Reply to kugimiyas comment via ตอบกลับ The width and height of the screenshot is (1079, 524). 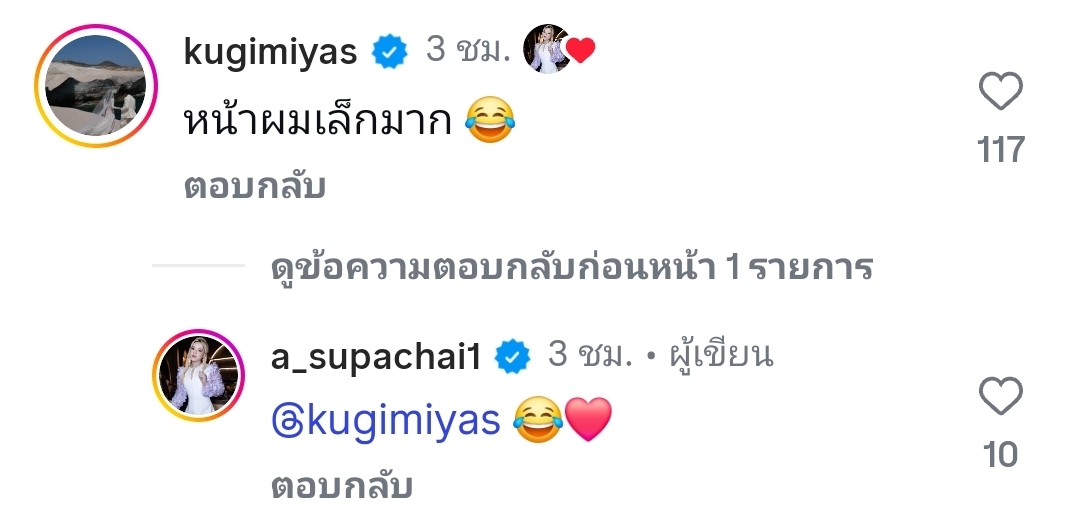coord(254,186)
